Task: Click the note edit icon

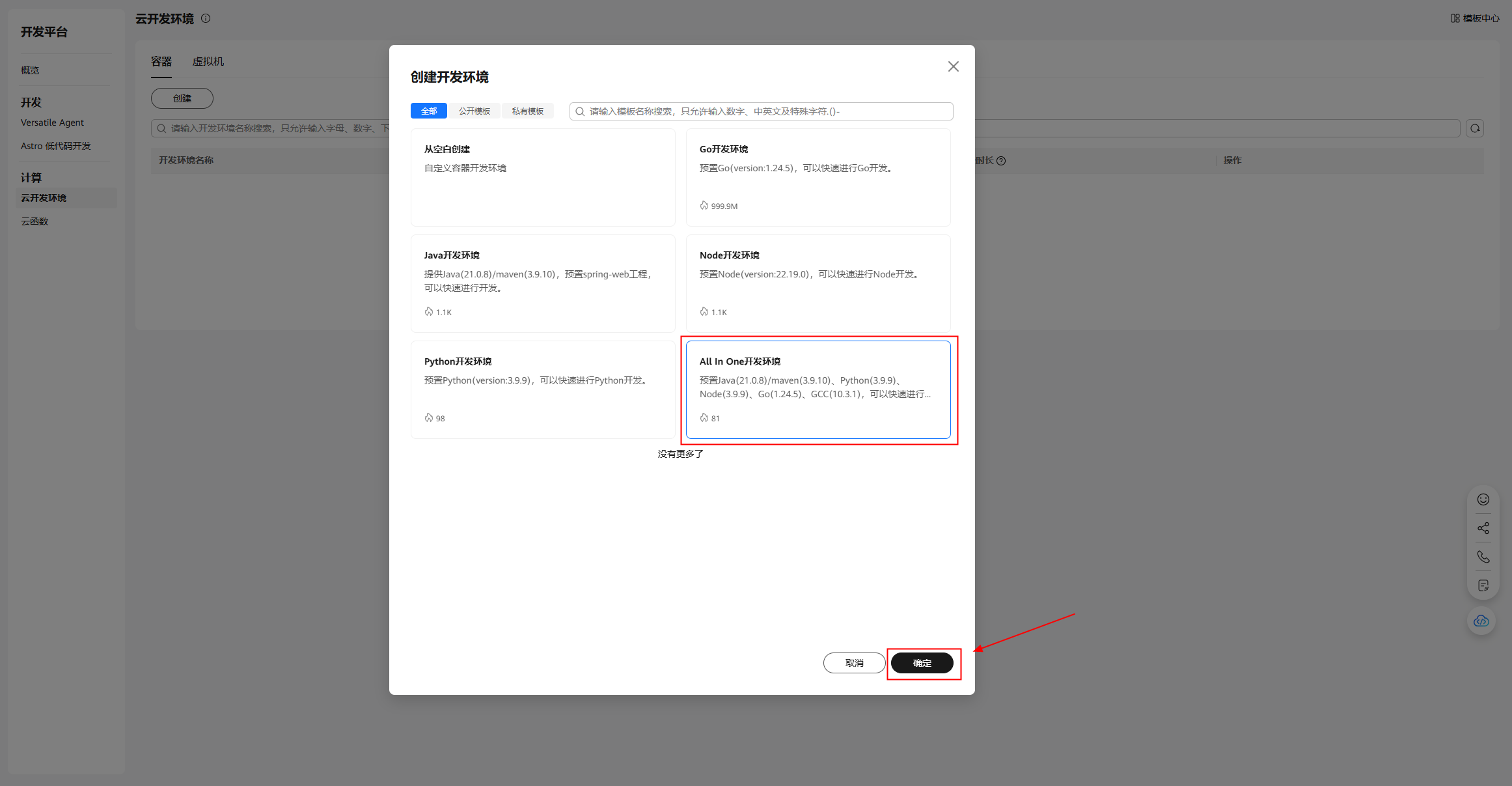Action: (1483, 585)
